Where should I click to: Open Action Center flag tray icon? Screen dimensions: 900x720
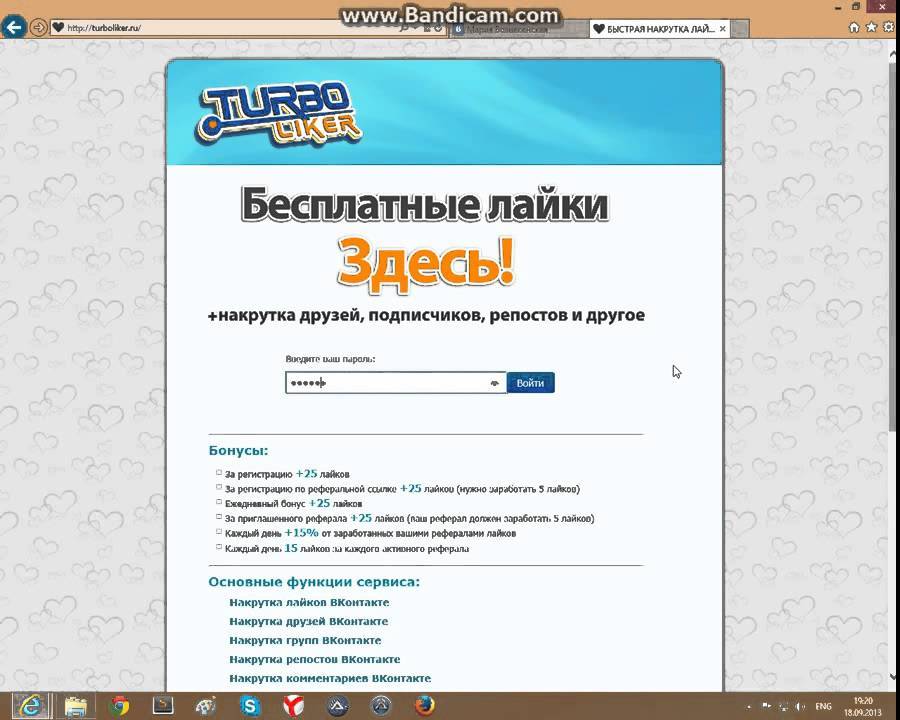tap(766, 706)
